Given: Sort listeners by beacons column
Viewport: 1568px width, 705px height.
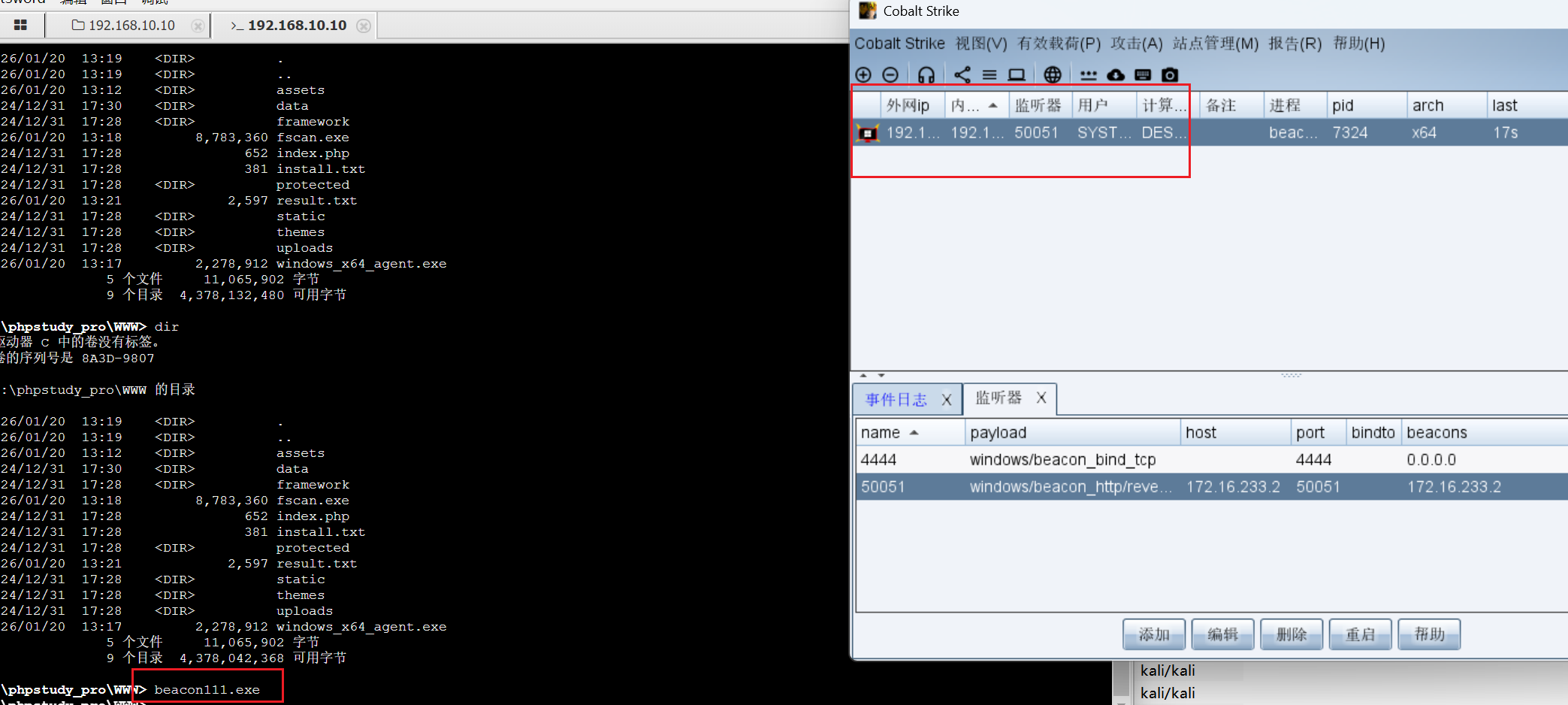Looking at the screenshot, I should click(x=1485, y=433).
